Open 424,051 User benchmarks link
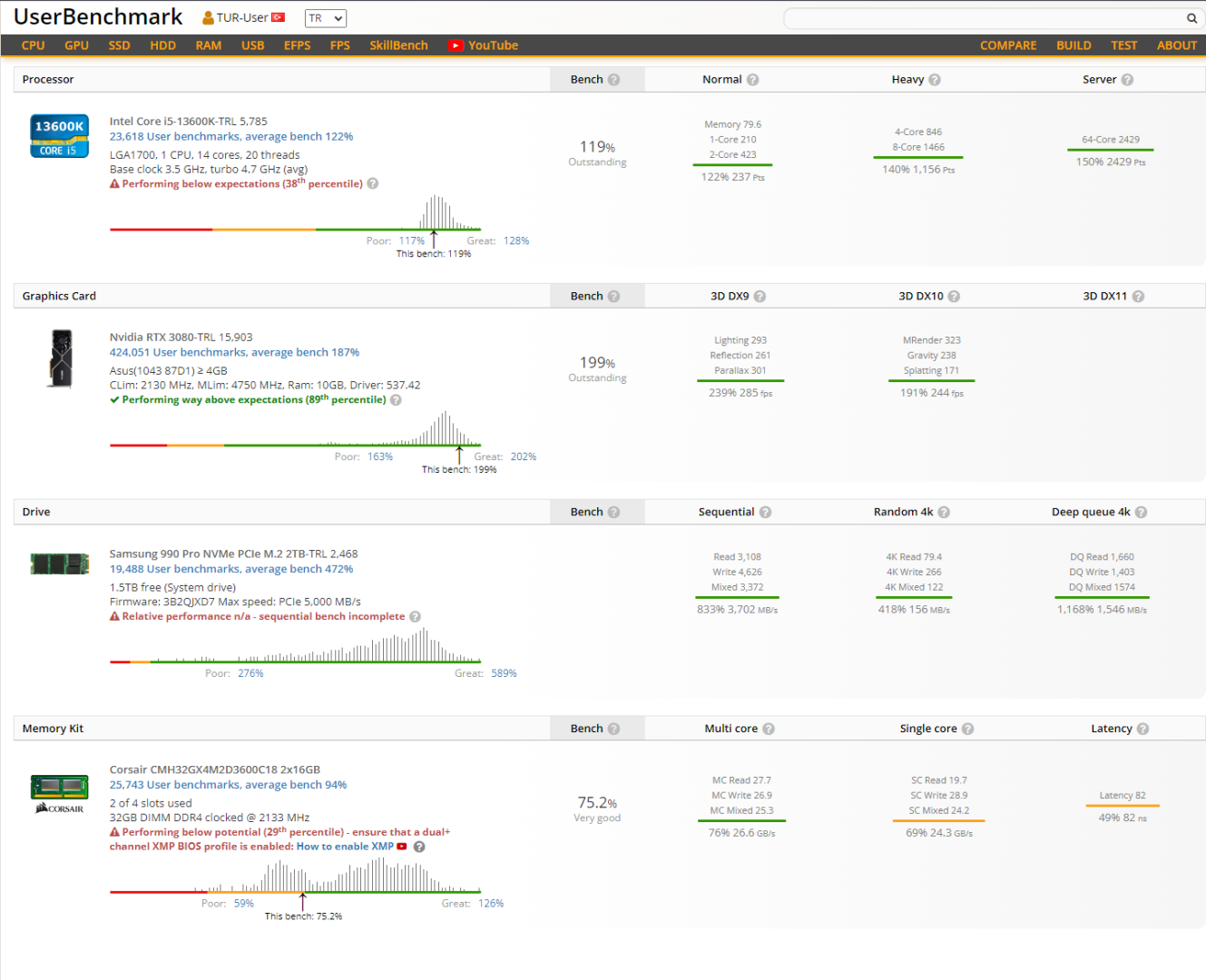Image resolution: width=1206 pixels, height=980 pixels. [x=234, y=353]
